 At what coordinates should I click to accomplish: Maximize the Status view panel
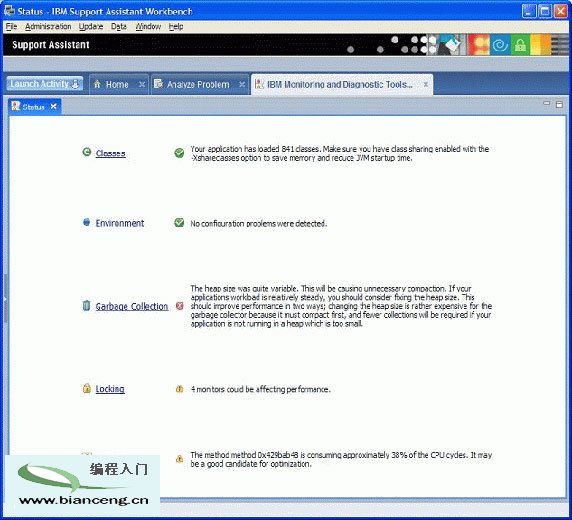(559, 104)
